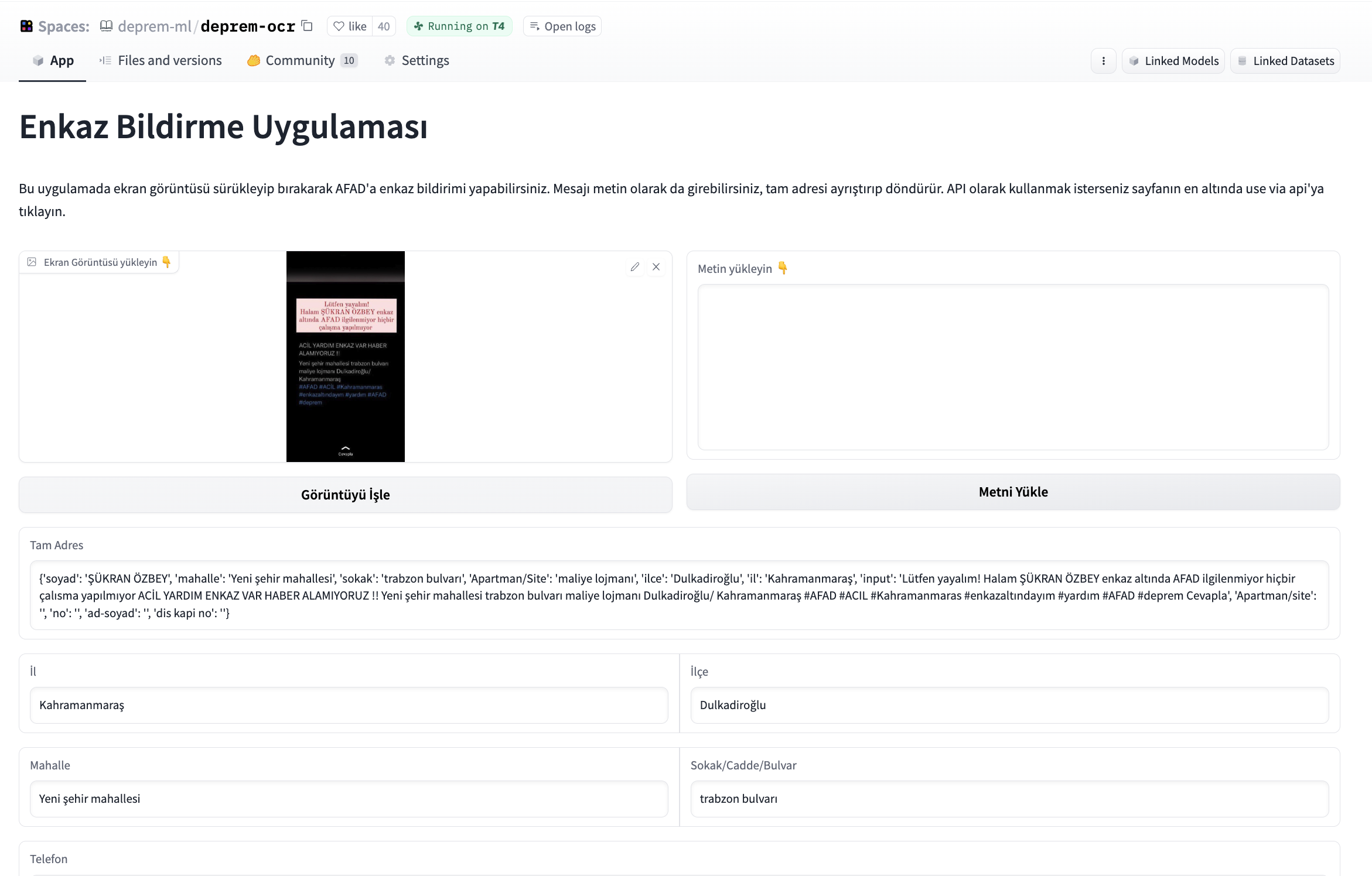Switch to the Community tab
1372x876 pixels.
point(302,61)
